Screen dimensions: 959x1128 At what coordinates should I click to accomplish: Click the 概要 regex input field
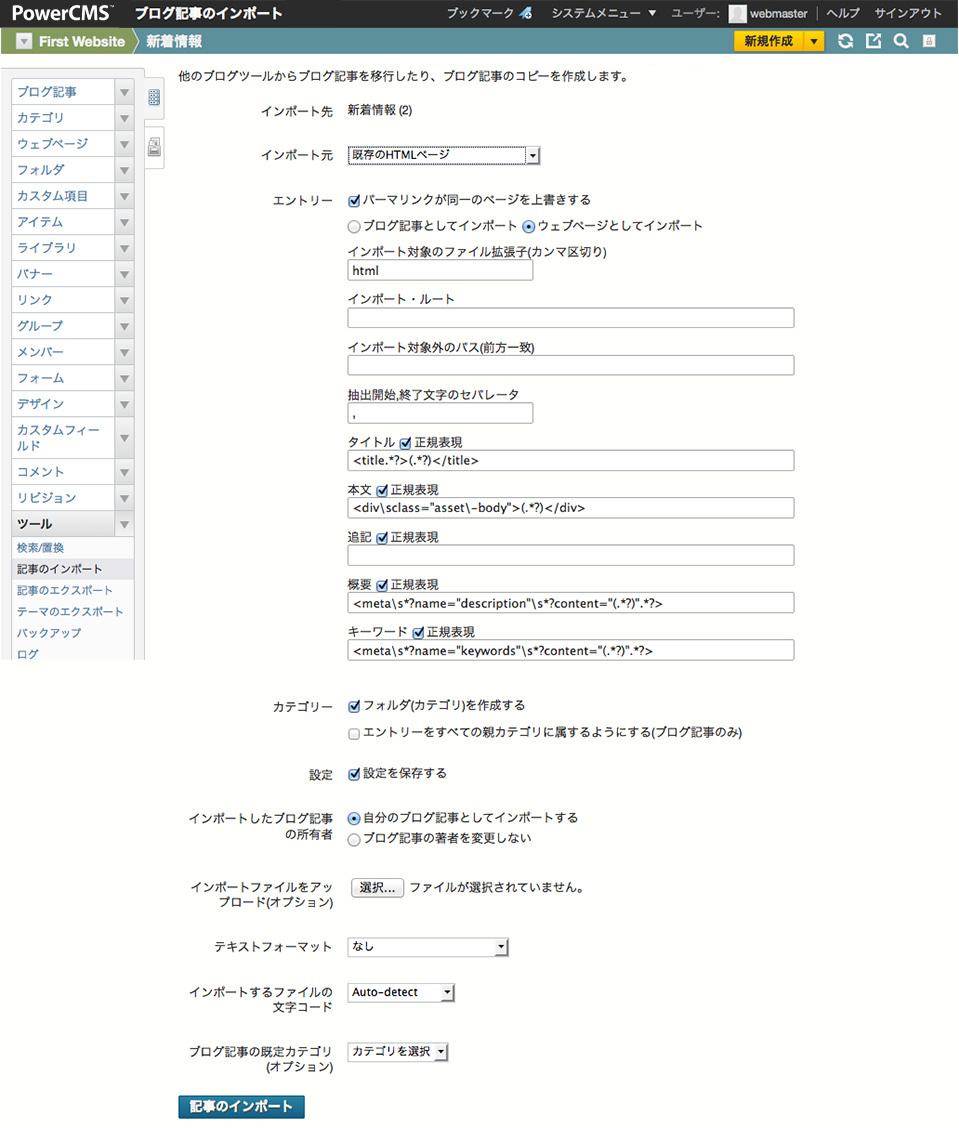click(x=571, y=603)
